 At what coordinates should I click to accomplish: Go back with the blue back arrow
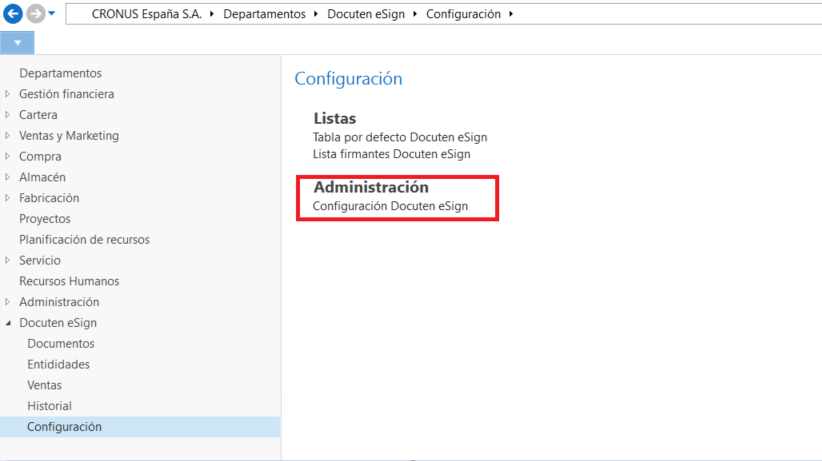click(13, 14)
